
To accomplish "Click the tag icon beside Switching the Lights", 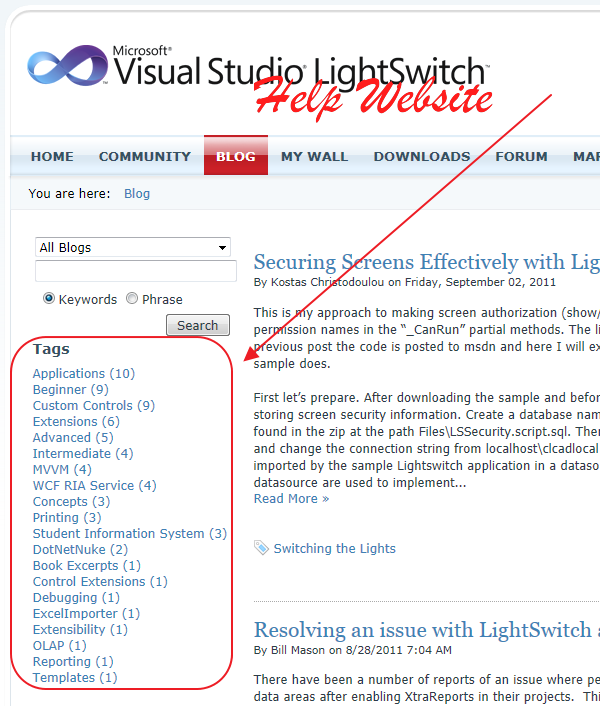I will tap(261, 548).
